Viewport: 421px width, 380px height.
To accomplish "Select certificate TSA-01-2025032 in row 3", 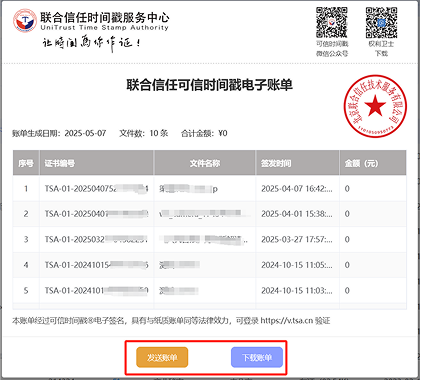I will [96, 239].
